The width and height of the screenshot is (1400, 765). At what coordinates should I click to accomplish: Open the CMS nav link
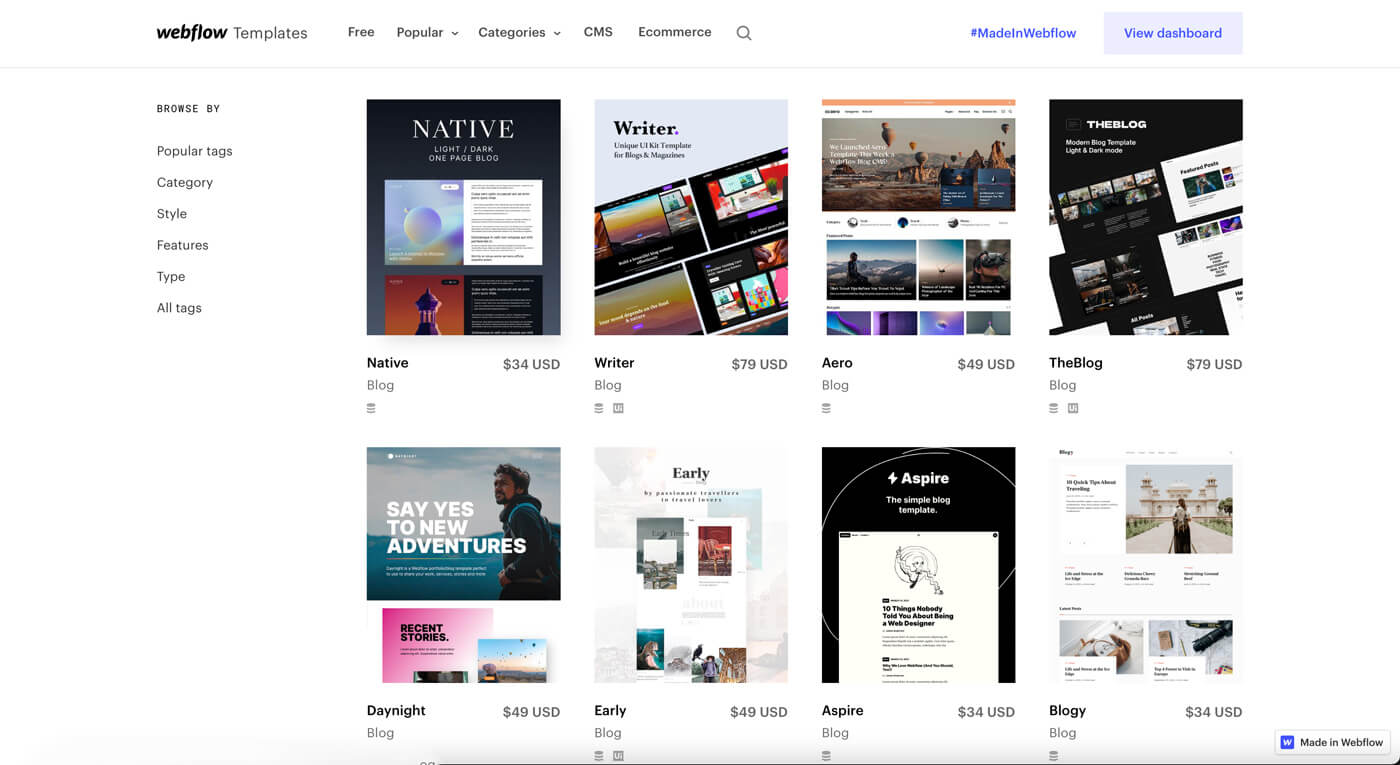point(598,32)
